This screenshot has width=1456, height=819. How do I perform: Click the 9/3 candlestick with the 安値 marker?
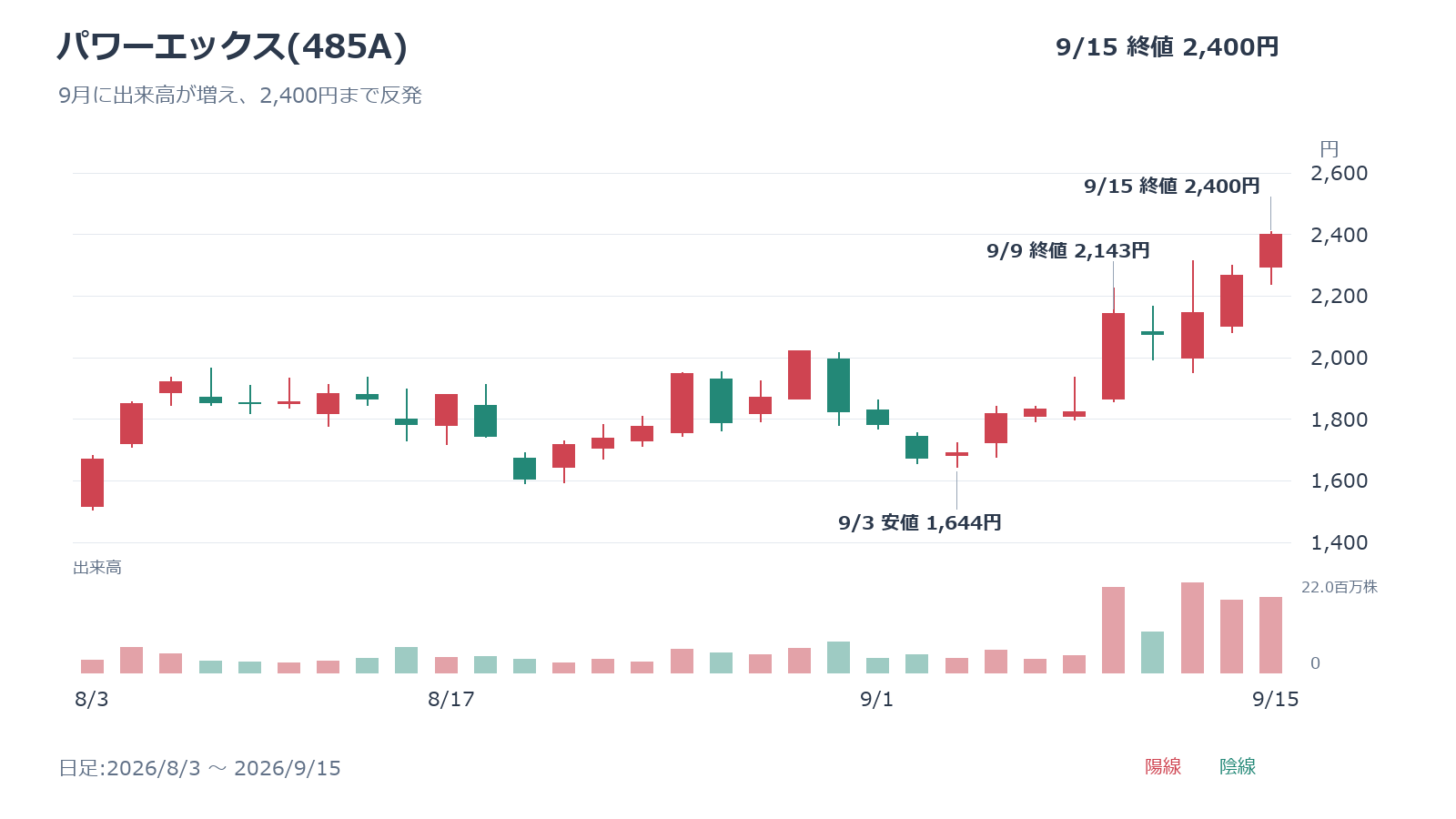(x=956, y=453)
